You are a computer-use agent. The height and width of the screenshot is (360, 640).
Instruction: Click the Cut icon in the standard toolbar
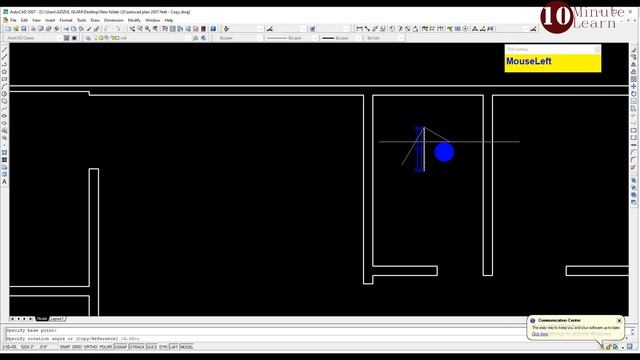coord(66,29)
